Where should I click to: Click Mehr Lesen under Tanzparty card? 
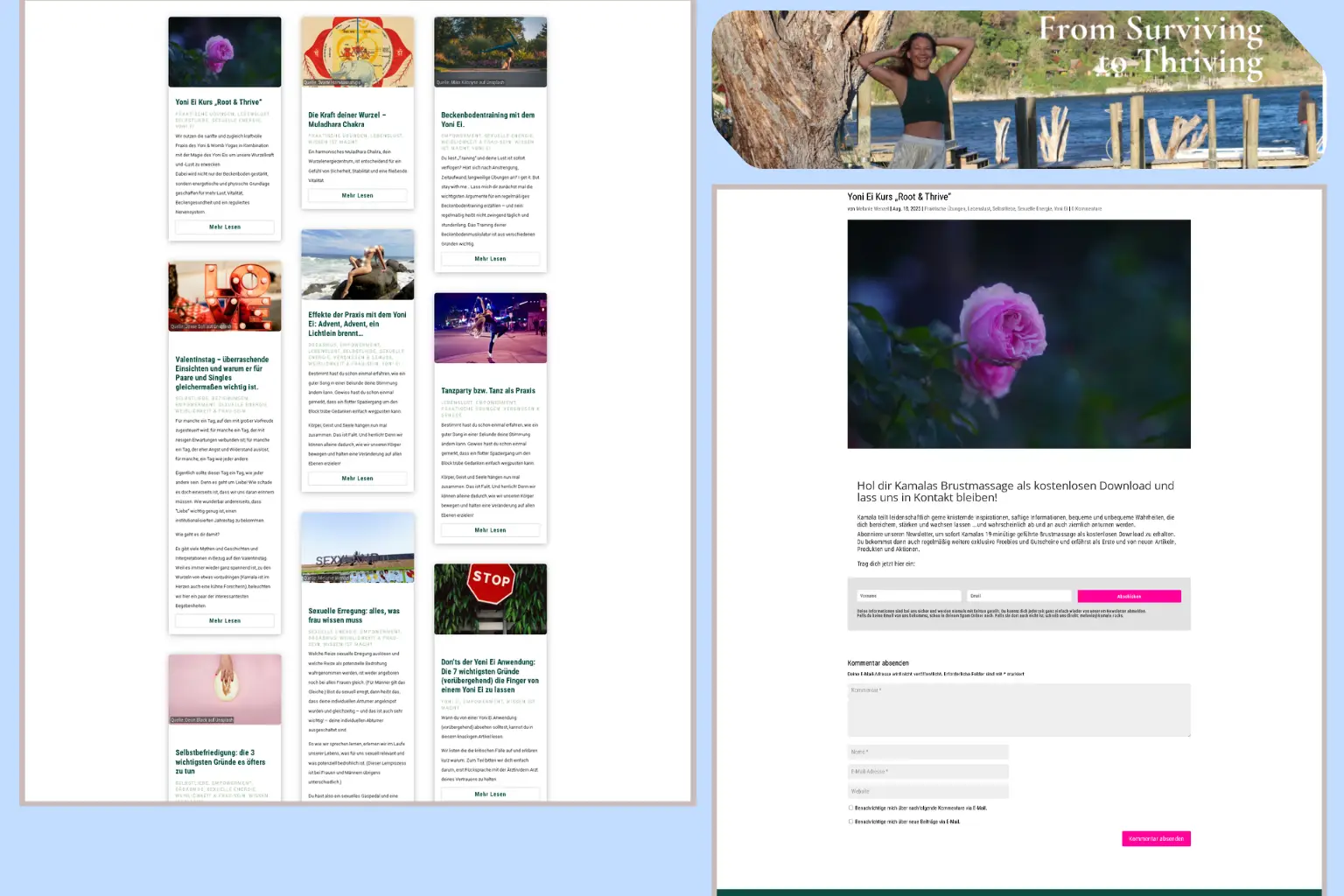click(x=491, y=530)
